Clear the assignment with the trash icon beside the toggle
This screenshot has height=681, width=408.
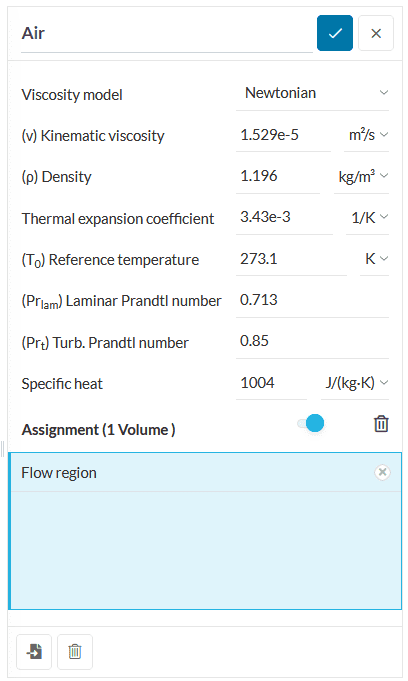pos(381,423)
